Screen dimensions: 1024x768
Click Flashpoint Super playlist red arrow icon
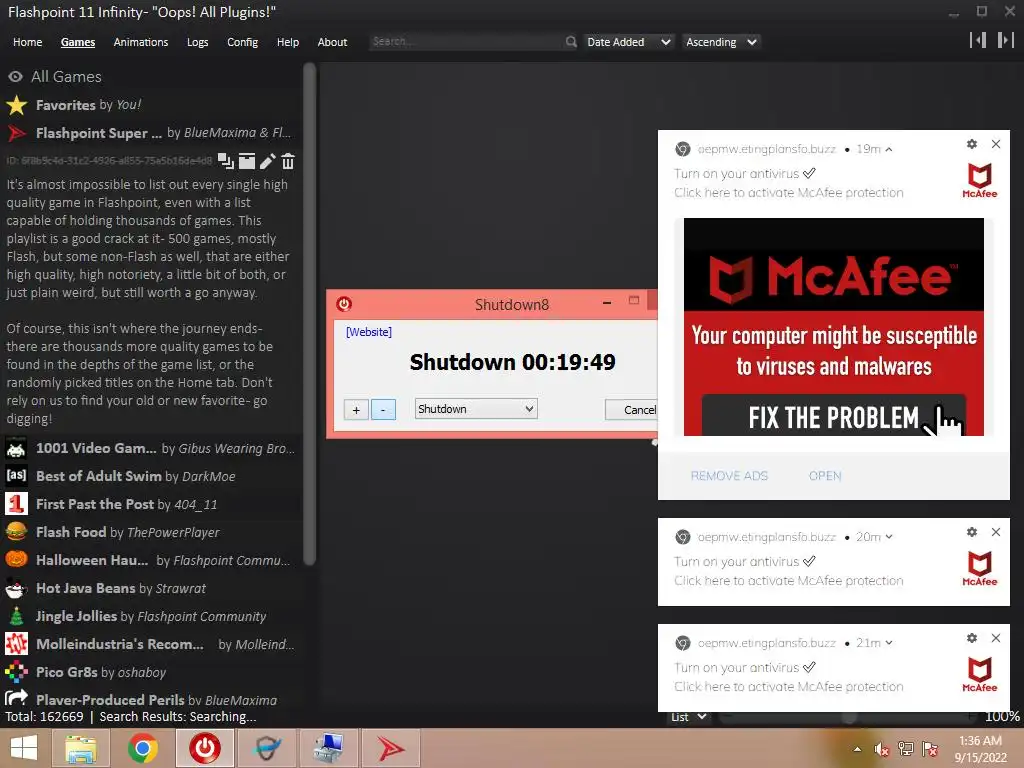[x=16, y=133]
